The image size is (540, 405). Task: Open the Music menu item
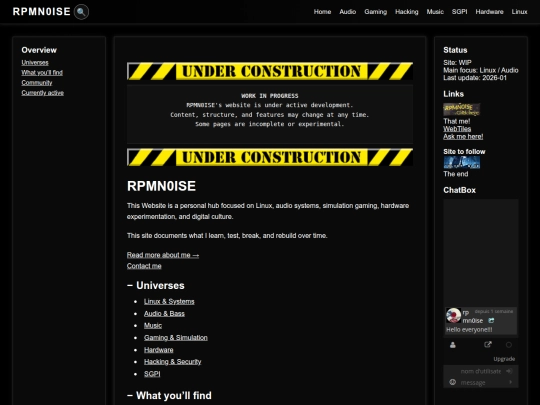pyautogui.click(x=435, y=12)
